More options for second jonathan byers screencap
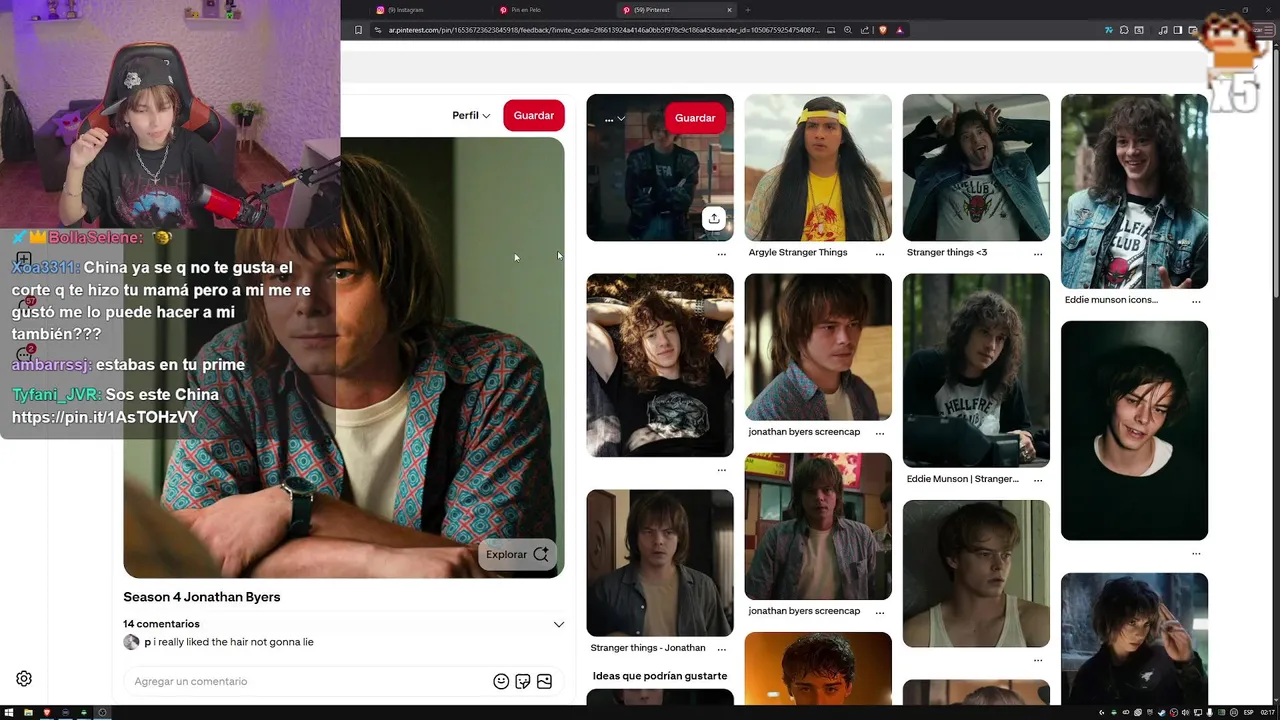 [x=880, y=612]
